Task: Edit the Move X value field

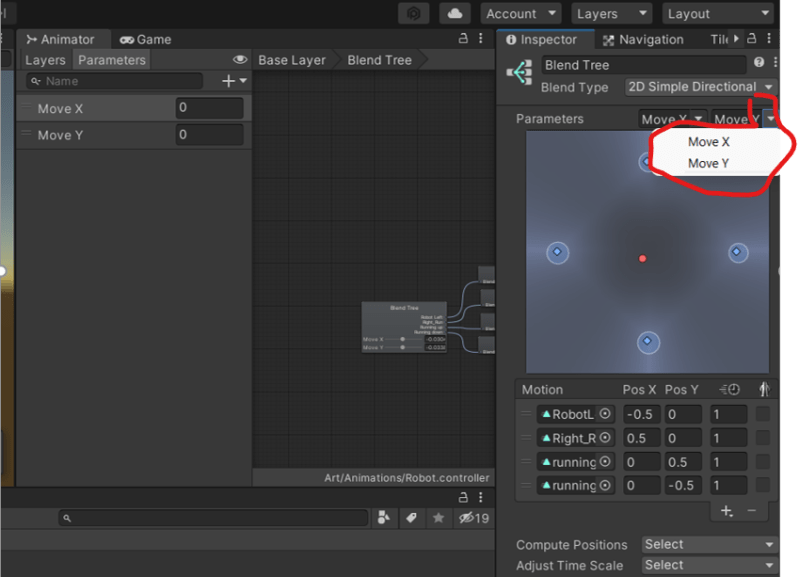Action: [x=209, y=108]
